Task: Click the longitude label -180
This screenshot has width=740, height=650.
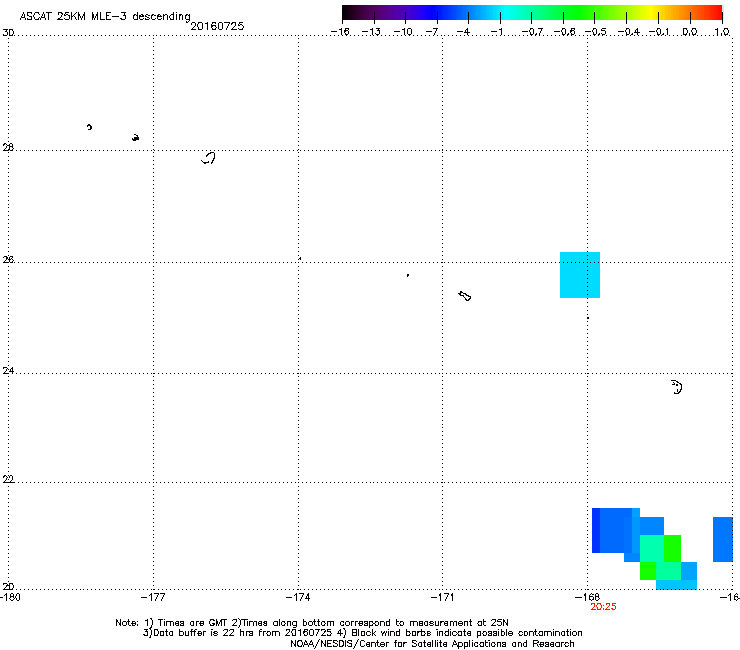Action: pos(10,597)
